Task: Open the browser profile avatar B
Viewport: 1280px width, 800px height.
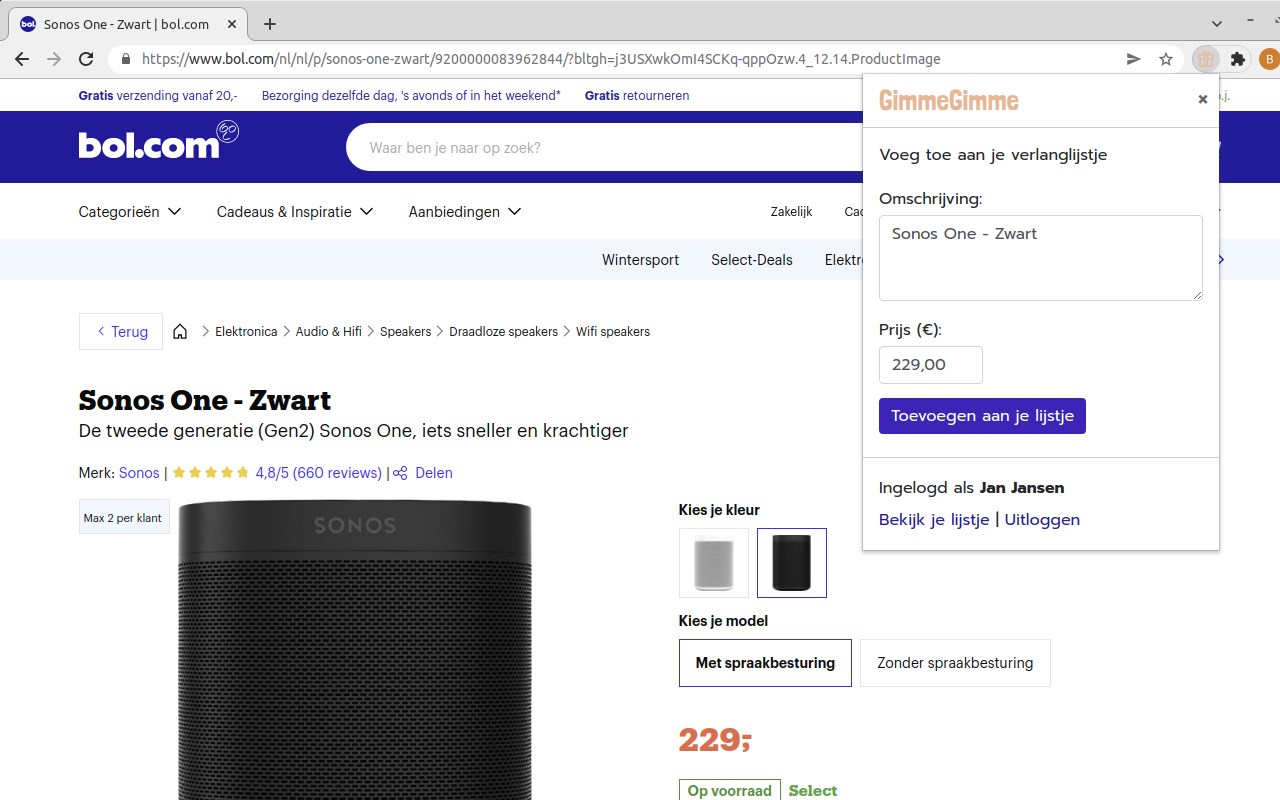Action: tap(1269, 59)
